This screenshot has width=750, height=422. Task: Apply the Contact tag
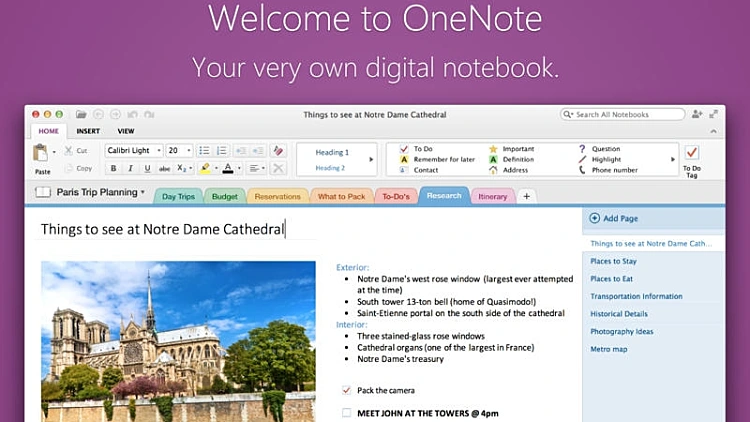pyautogui.click(x=419, y=170)
